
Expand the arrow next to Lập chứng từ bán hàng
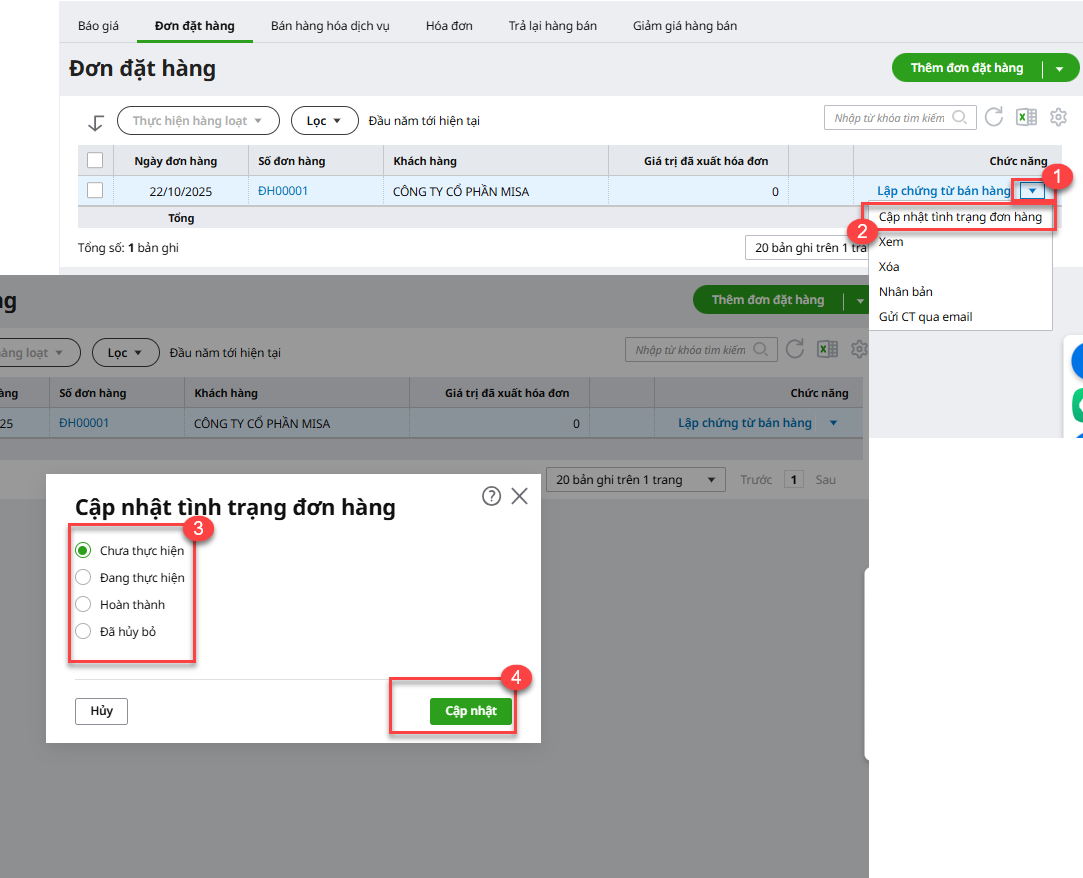tap(1032, 191)
